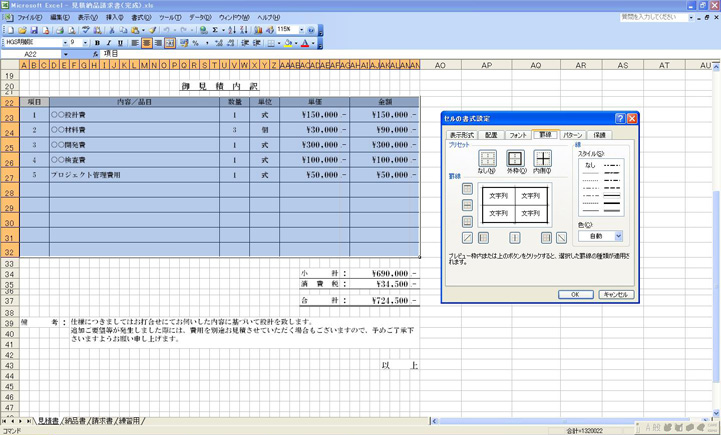Click the Spelling check icon

[x=86, y=30]
